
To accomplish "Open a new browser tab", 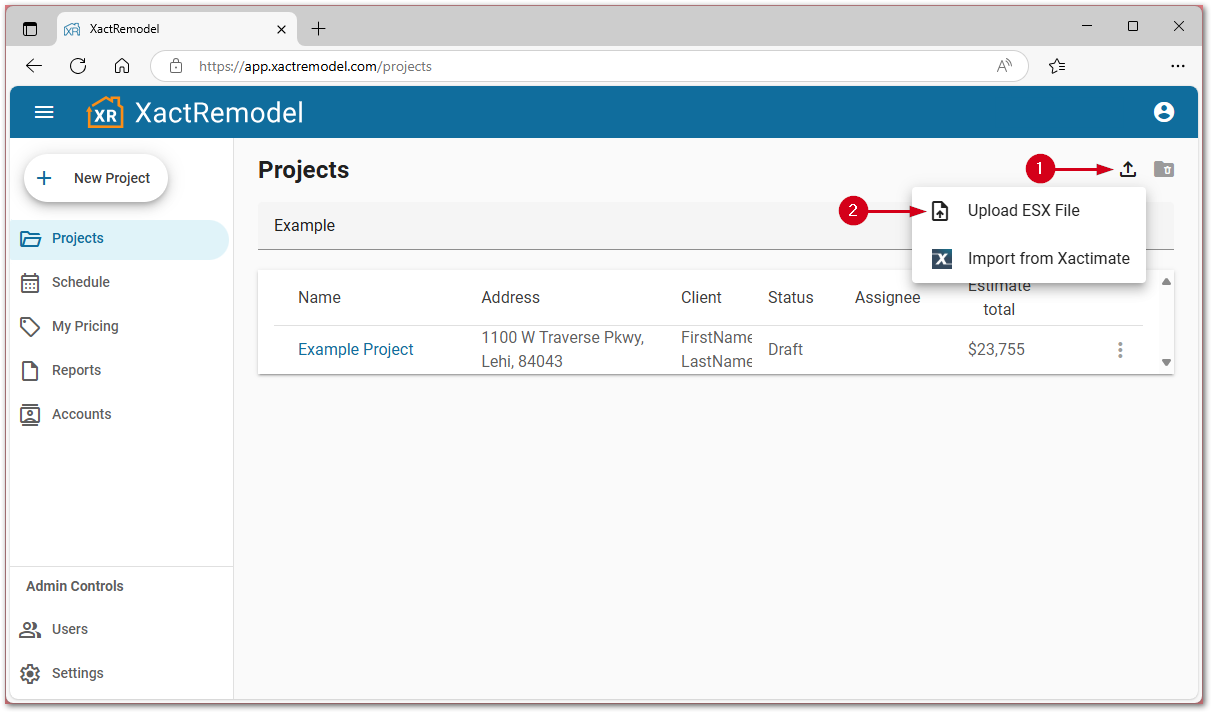I will 318,29.
